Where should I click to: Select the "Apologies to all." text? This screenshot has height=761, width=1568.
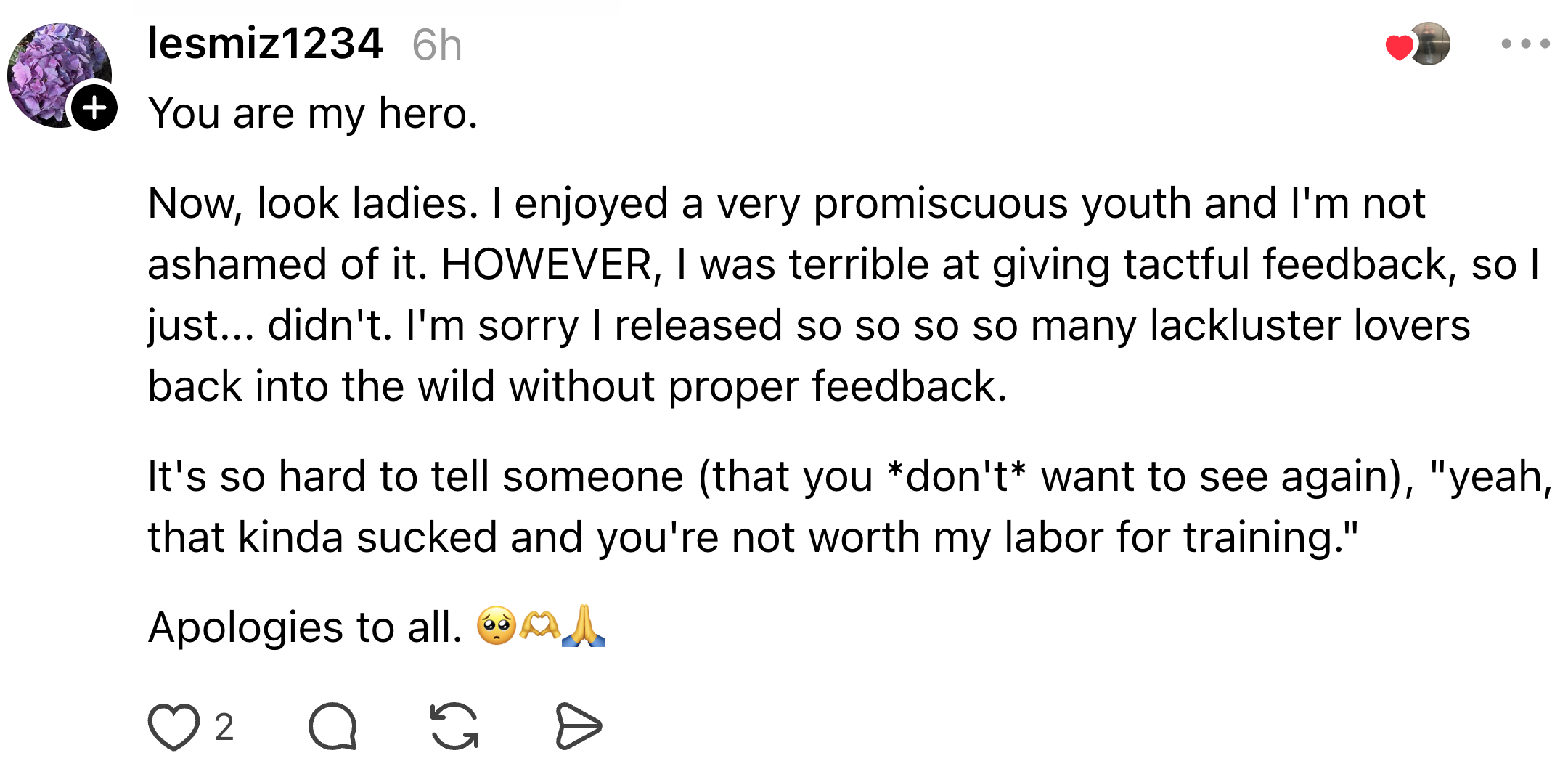305,627
